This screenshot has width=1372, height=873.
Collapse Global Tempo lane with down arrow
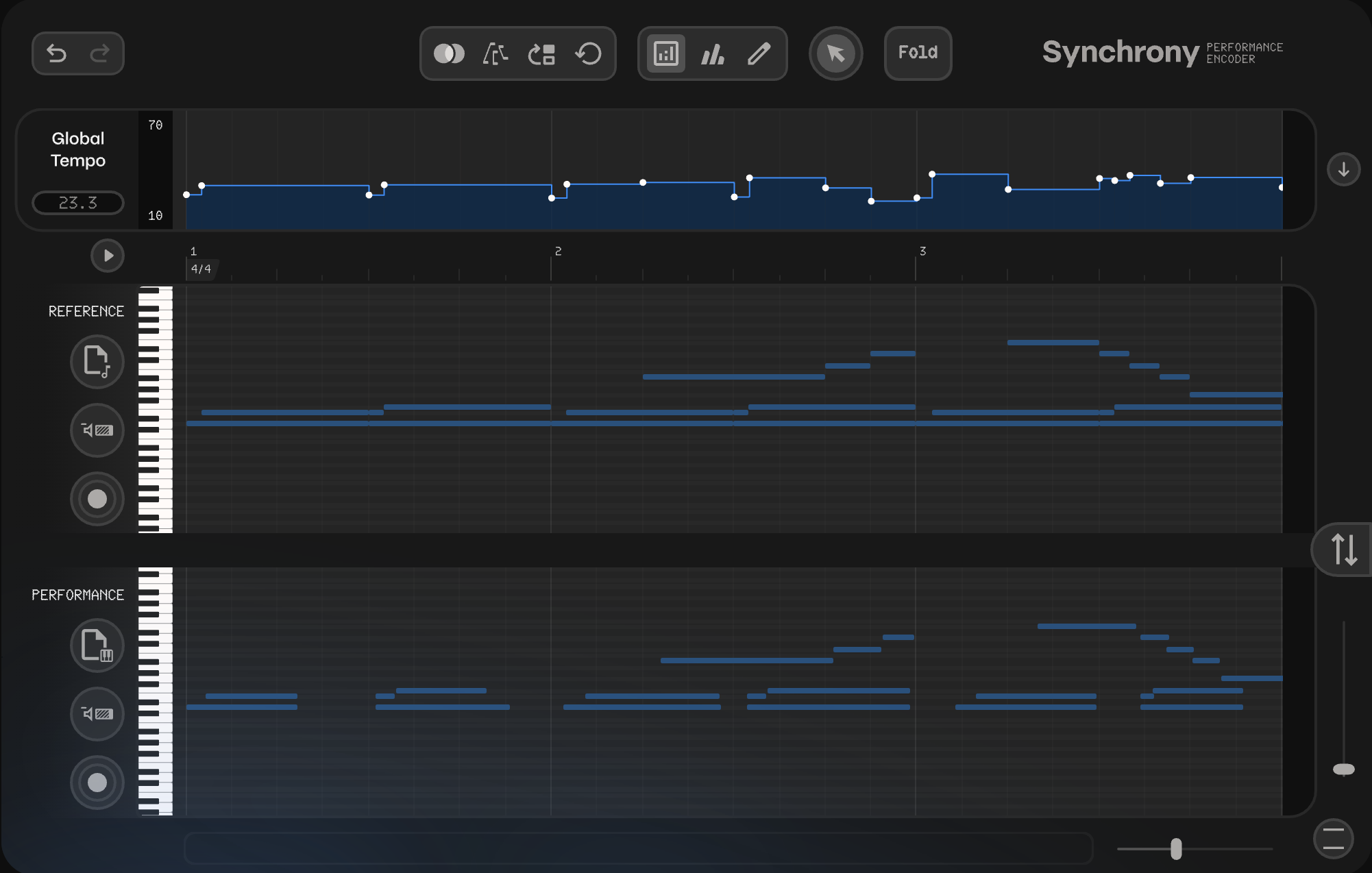point(1343,169)
